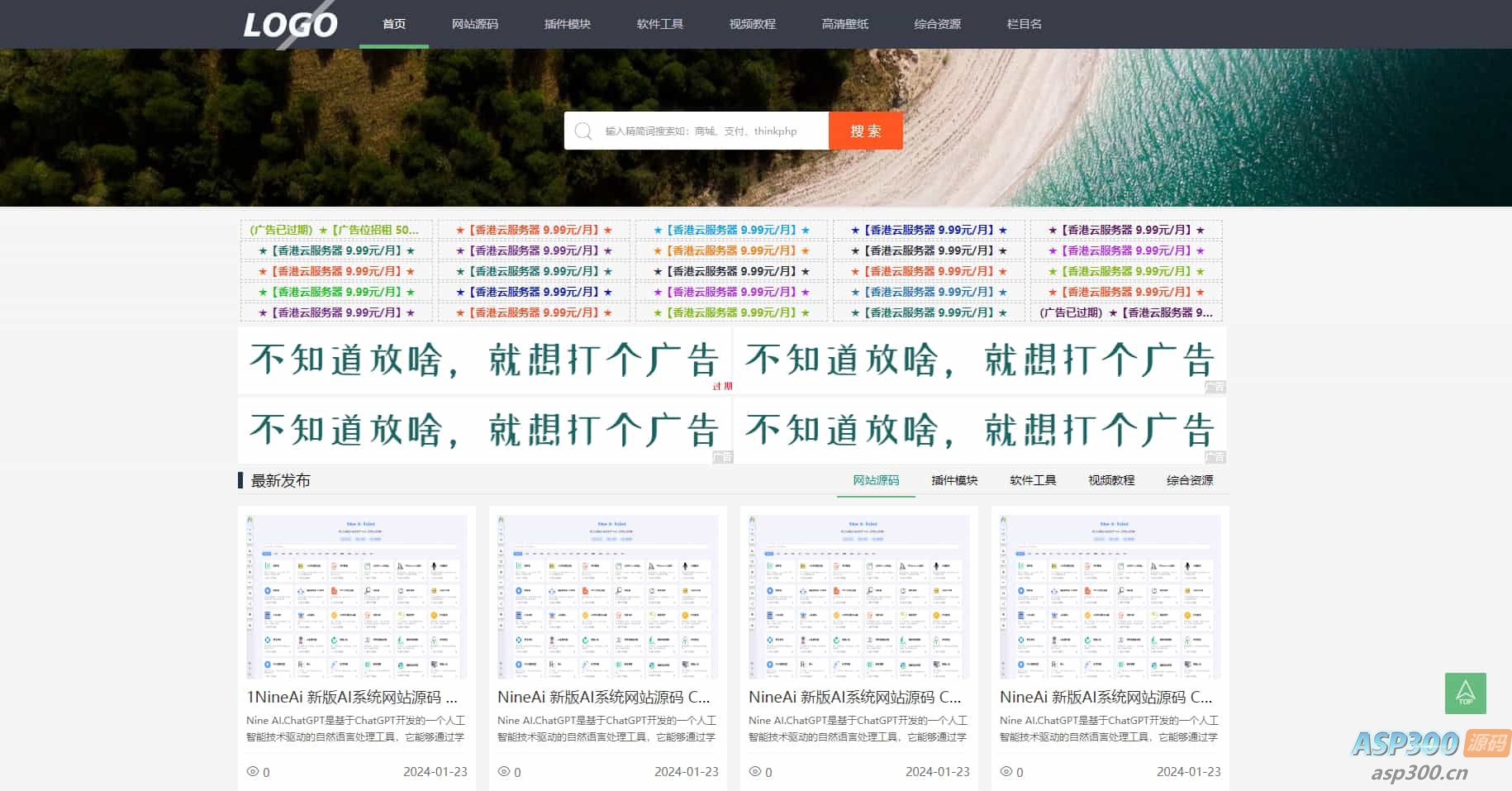Open 栏目名 in the top navigation
The image size is (1512, 791).
point(1023,24)
